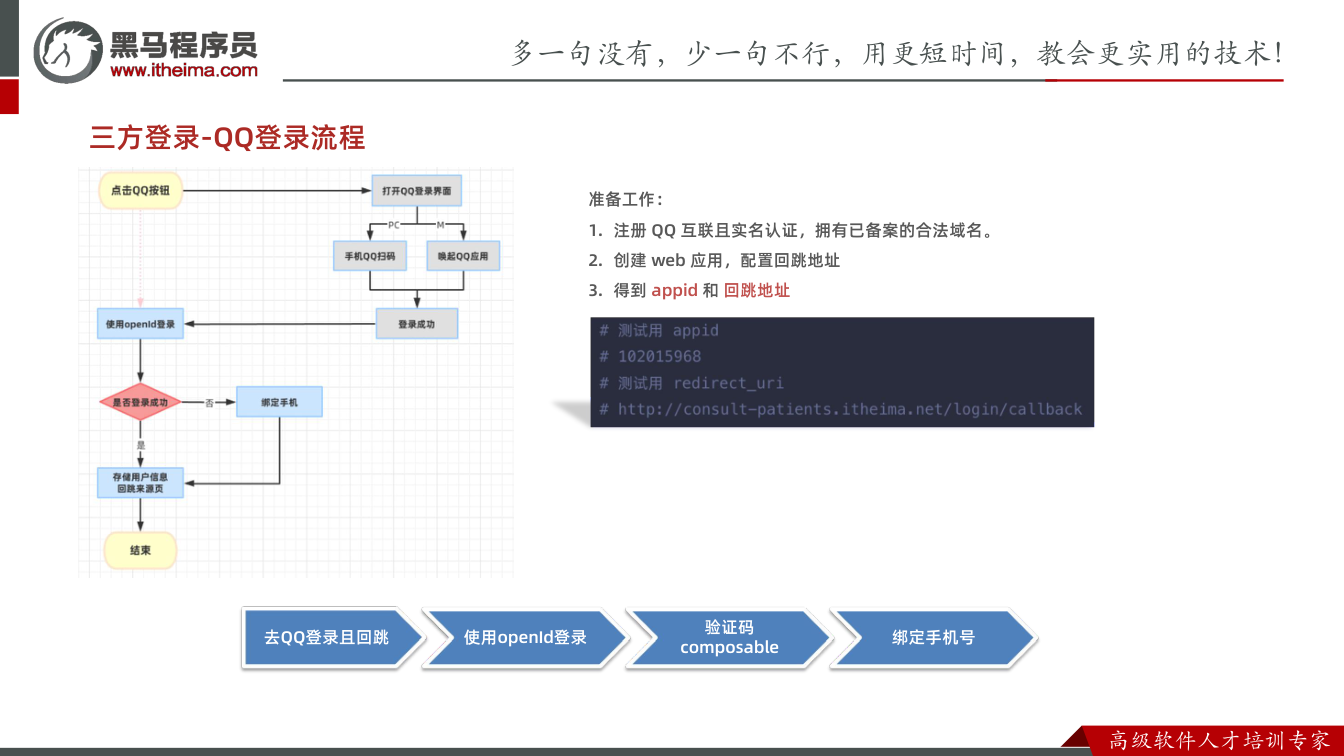
Task: Click the 否 branch label
Action: pyautogui.click(x=210, y=402)
